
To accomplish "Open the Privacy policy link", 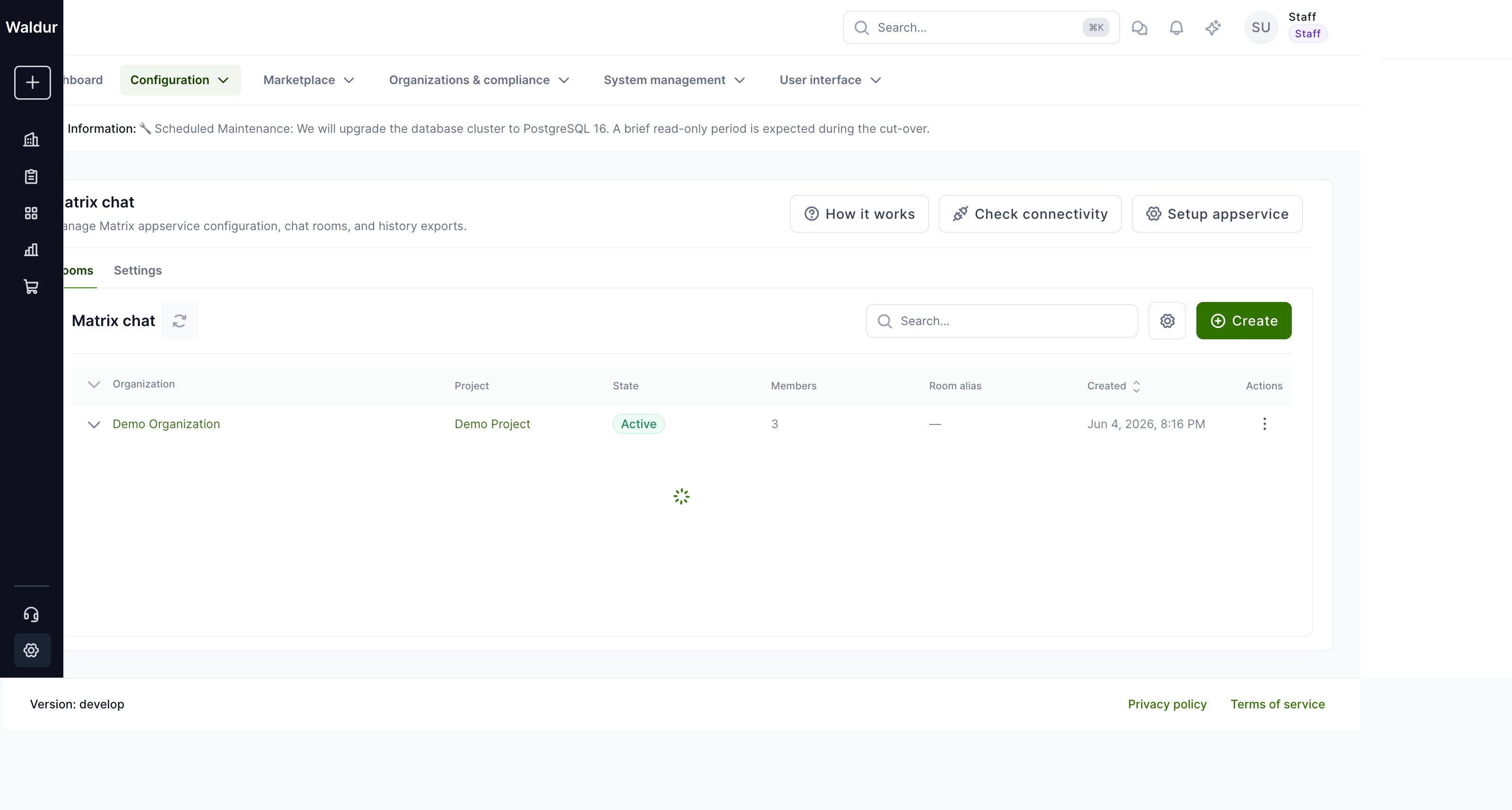I will (x=1167, y=704).
